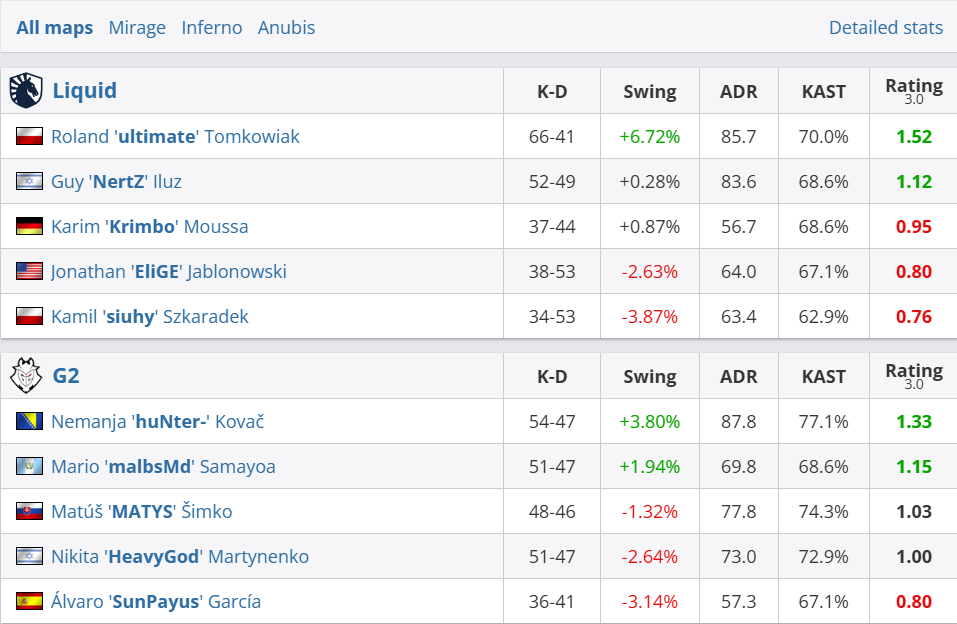957x624 pixels.
Task: Switch to the Mirage map tab
Action: (x=137, y=27)
